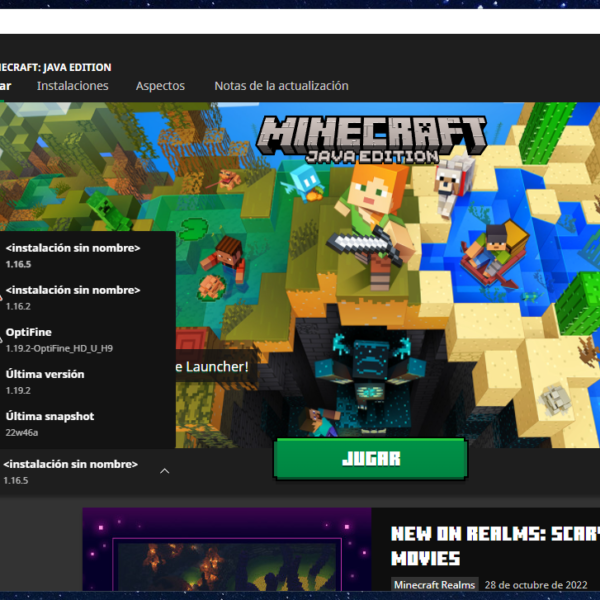
Task: Select the 1.16.5 installation in the list
Action: tap(88, 256)
